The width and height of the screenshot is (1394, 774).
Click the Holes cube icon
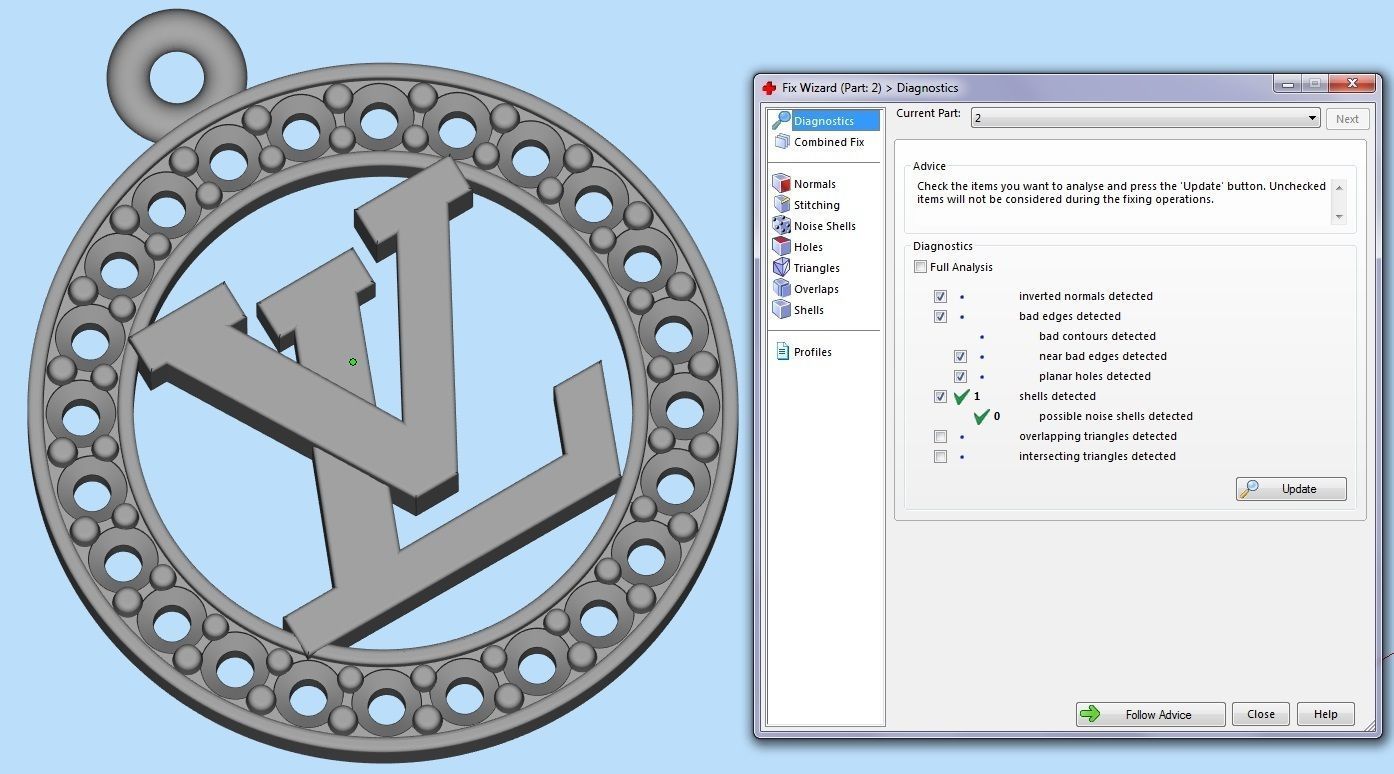coord(781,246)
